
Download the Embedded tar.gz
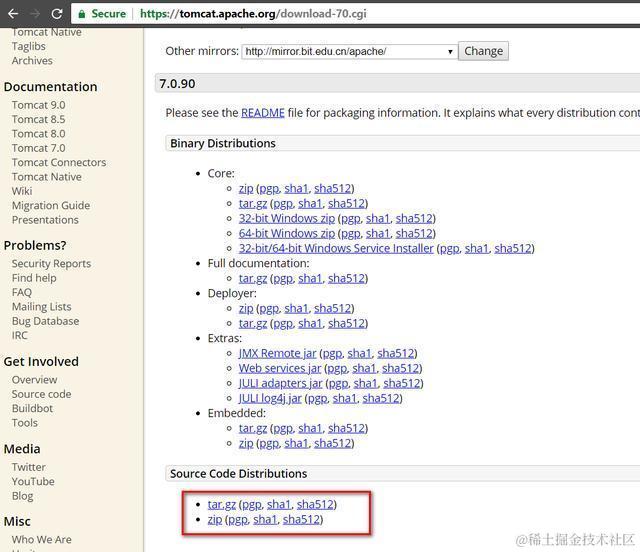(x=253, y=428)
